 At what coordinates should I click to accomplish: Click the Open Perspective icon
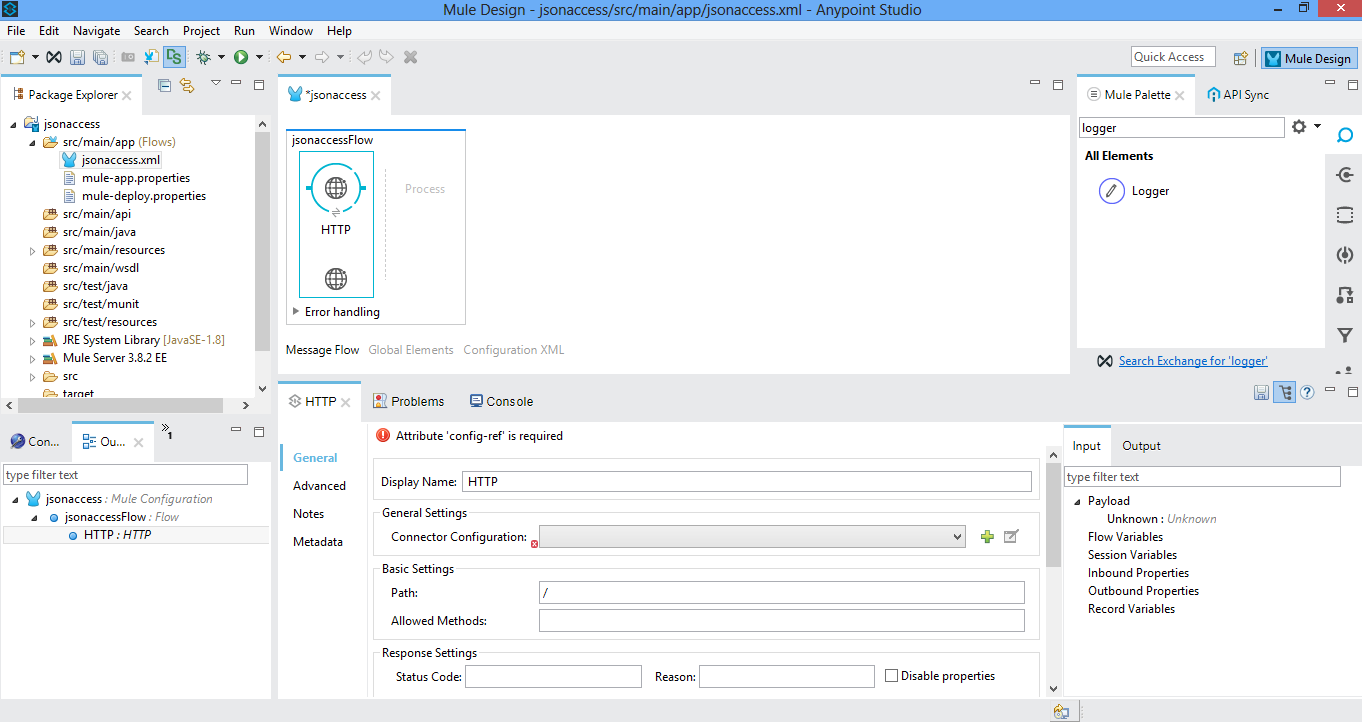[x=1240, y=58]
